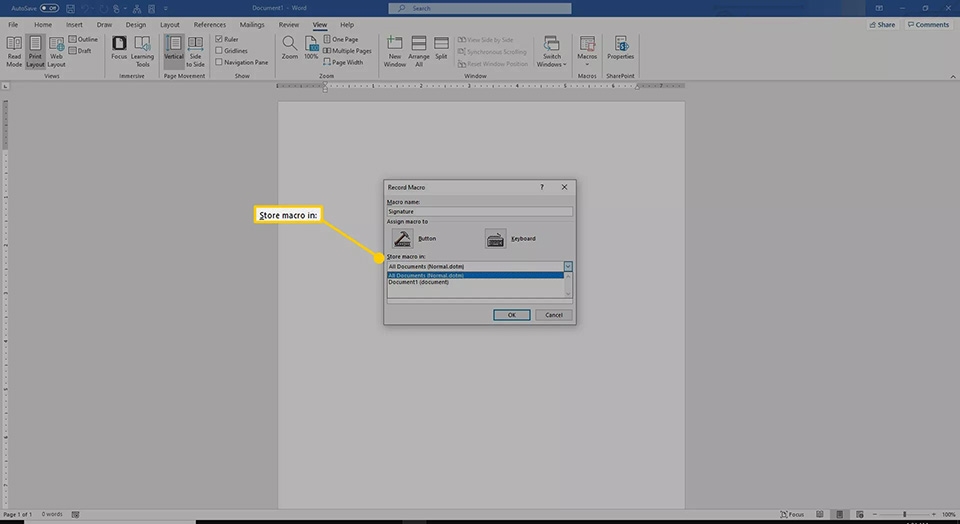Viewport: 960px width, 524px height.
Task: Assign macro to Keyboard icon
Action: coord(495,239)
